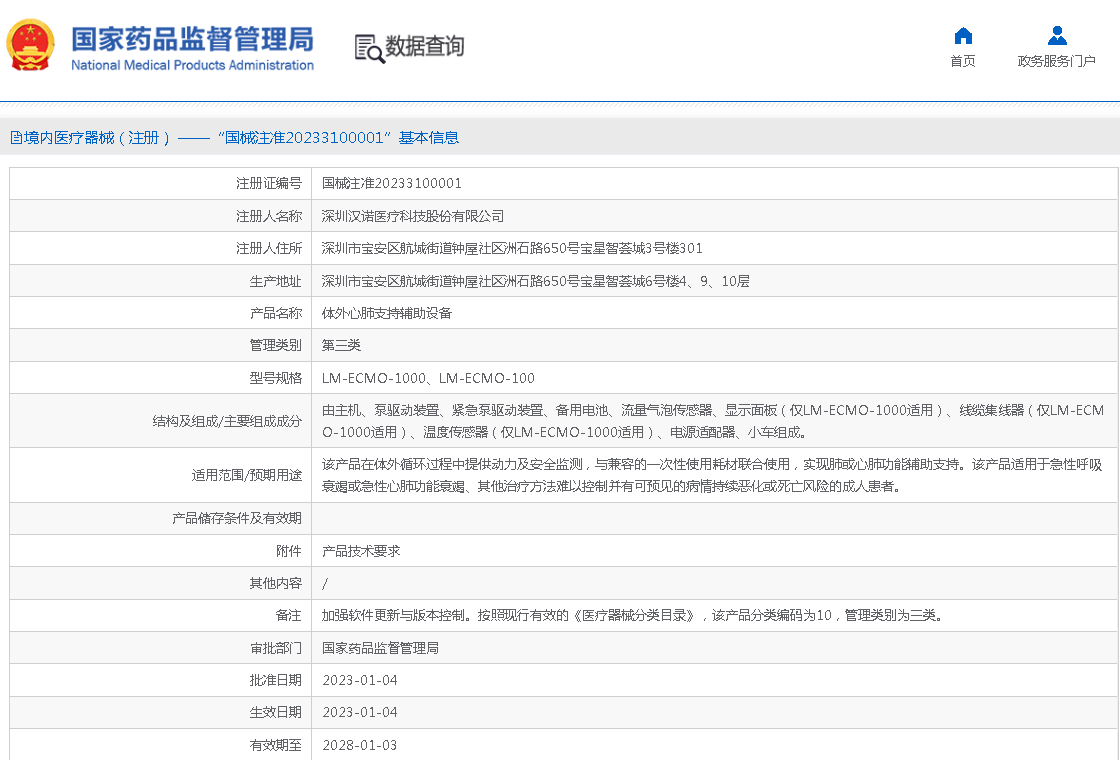
Task: Select 深圳汉诺医疗科技股份有限公司 registrant name
Action: 413,216
